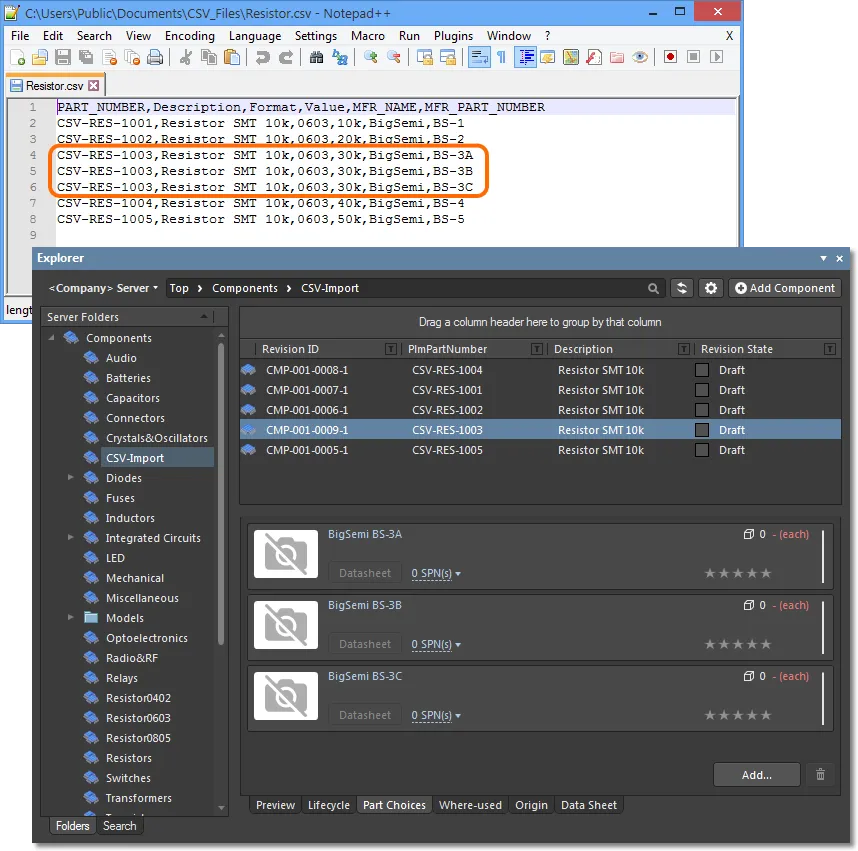Viewport: 858px width, 851px height.
Task: Toggle Show All Characters pilcrow icon
Action: tap(501, 57)
